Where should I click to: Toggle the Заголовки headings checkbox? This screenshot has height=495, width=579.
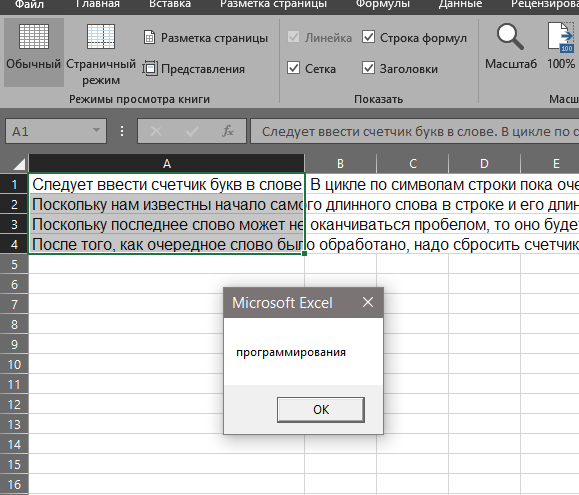[368, 68]
